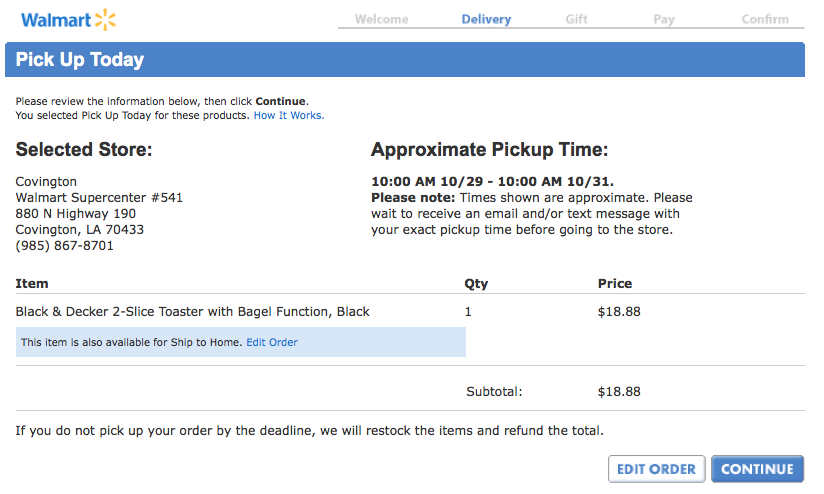Screen dimensions: 824x494
Task: Click the store phone number (985) 867-8701
Action: 65,245
